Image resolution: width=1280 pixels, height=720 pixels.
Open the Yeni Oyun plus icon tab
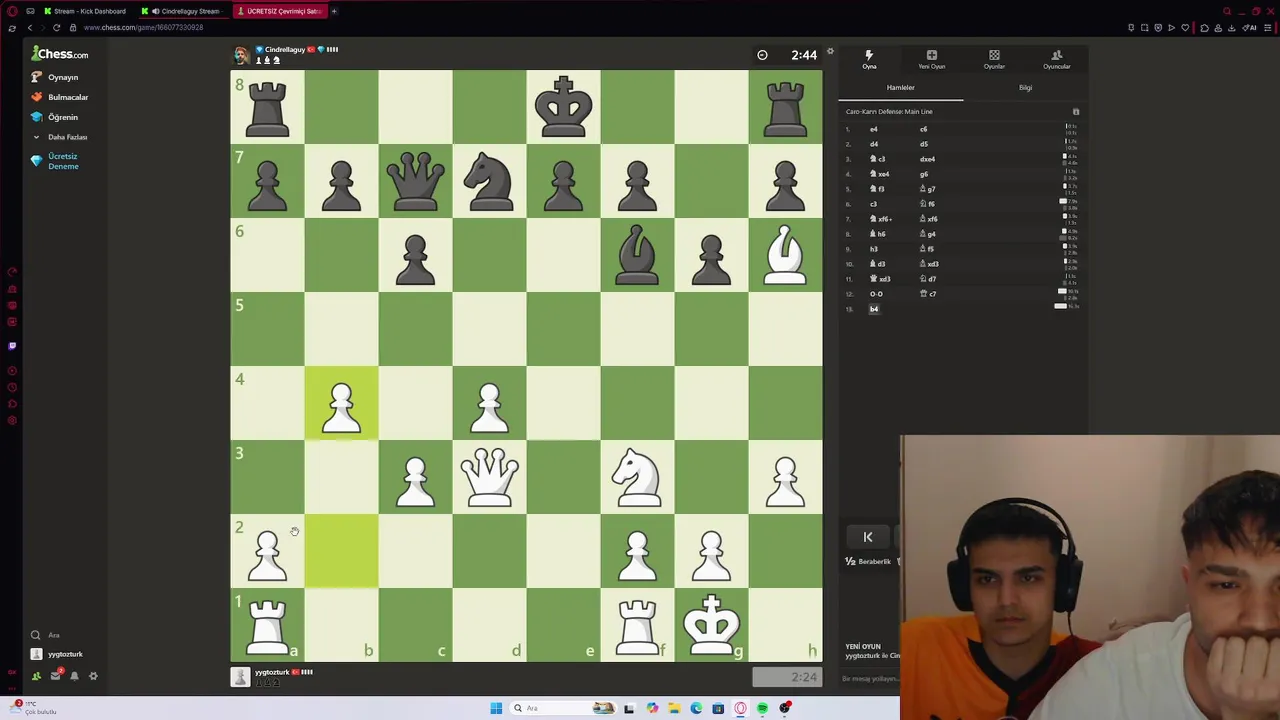pyautogui.click(x=931, y=60)
